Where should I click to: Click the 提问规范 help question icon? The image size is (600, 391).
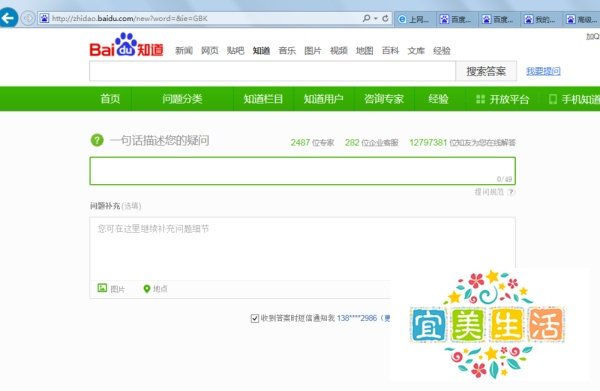pos(511,192)
